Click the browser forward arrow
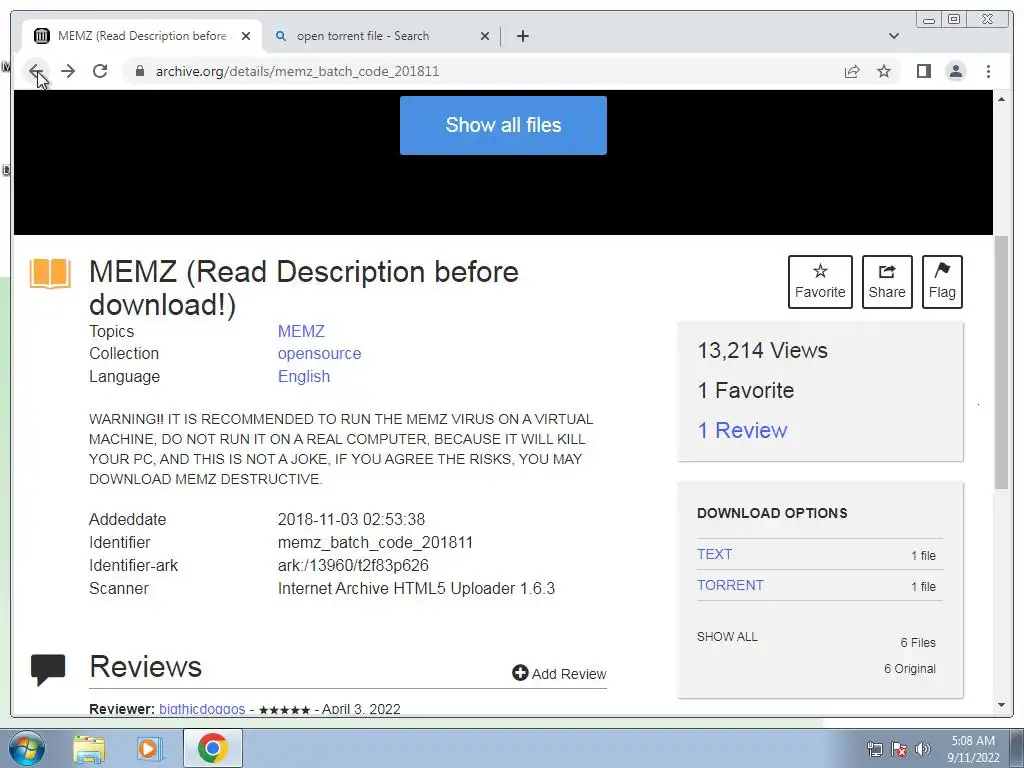The width and height of the screenshot is (1024, 768). tap(68, 71)
